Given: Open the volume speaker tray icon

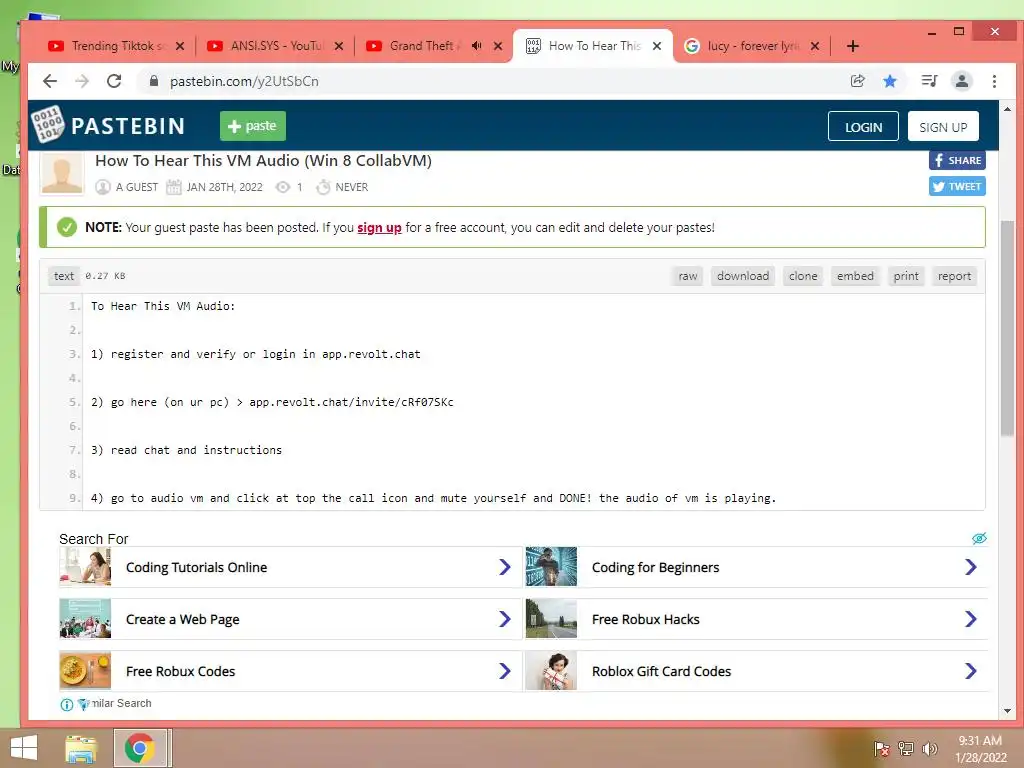Looking at the screenshot, I should pyautogui.click(x=929, y=748).
